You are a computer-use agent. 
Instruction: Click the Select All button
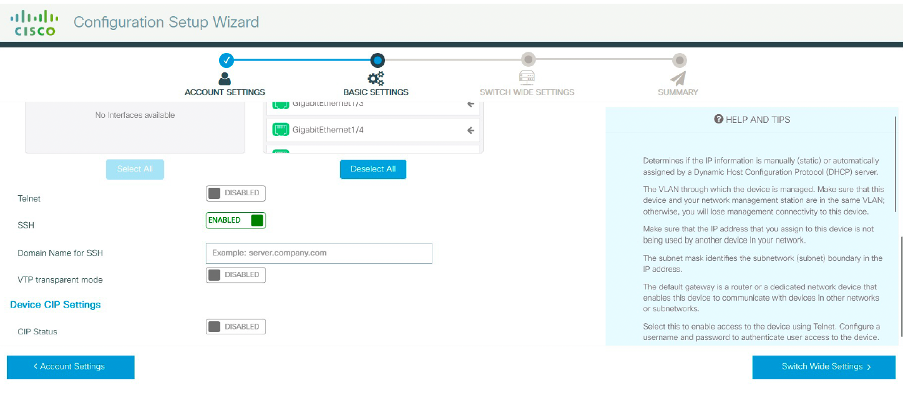135,169
